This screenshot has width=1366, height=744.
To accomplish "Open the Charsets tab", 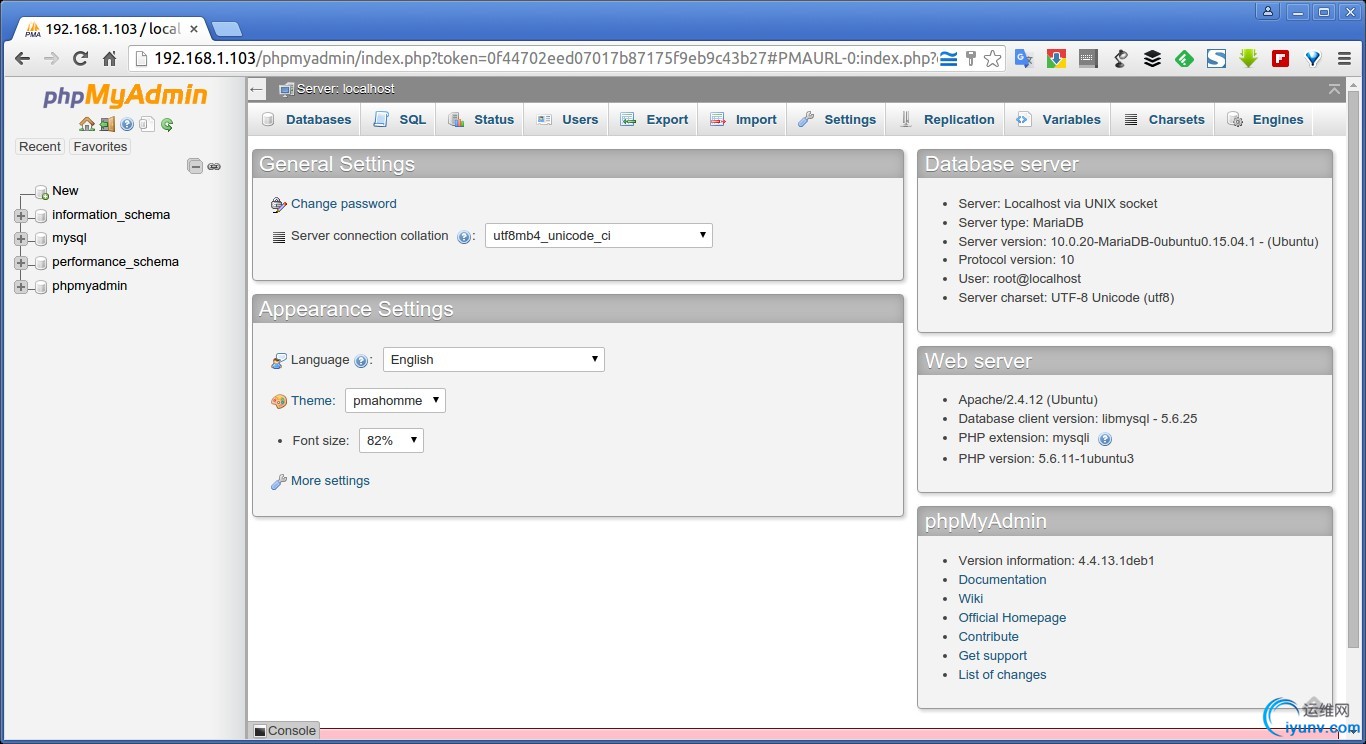I will (1164, 119).
